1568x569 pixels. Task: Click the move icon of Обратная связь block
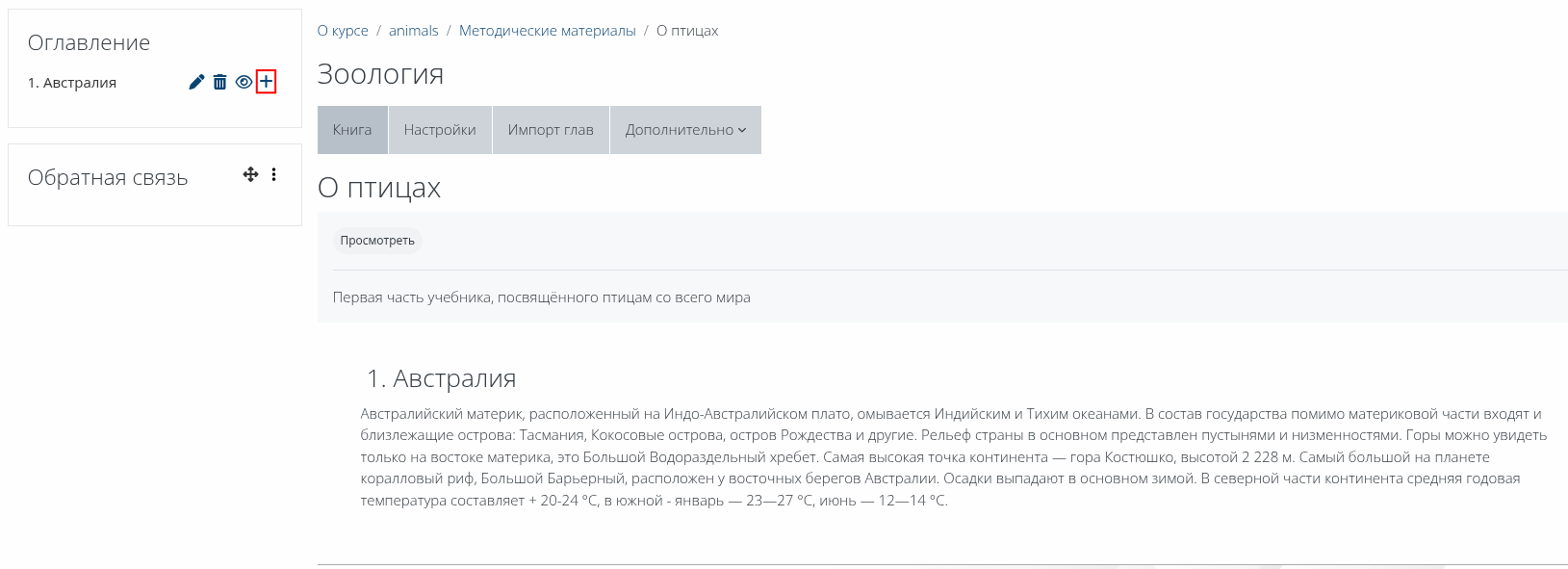pos(250,174)
